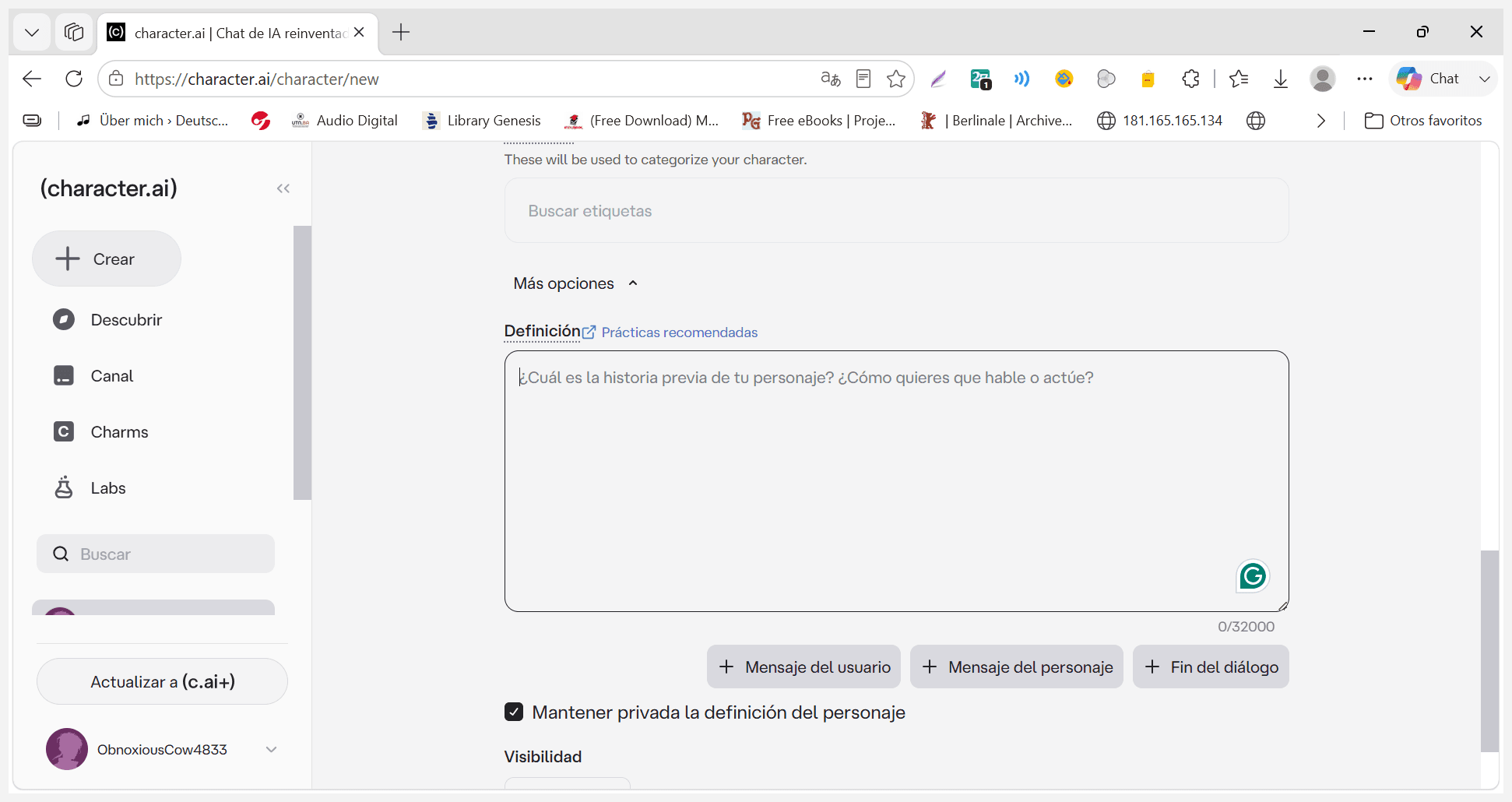The width and height of the screenshot is (1512, 802).
Task: Add this page to favorites star
Action: click(896, 79)
